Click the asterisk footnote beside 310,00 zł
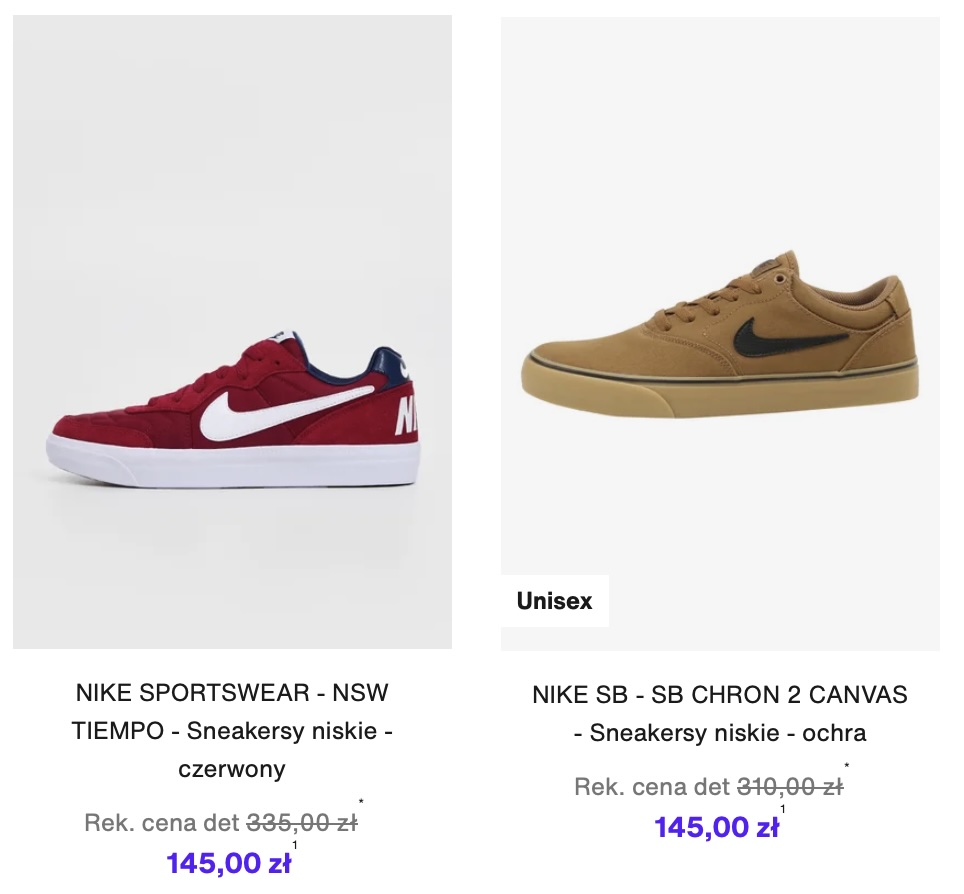The height and width of the screenshot is (894, 964). click(x=847, y=767)
